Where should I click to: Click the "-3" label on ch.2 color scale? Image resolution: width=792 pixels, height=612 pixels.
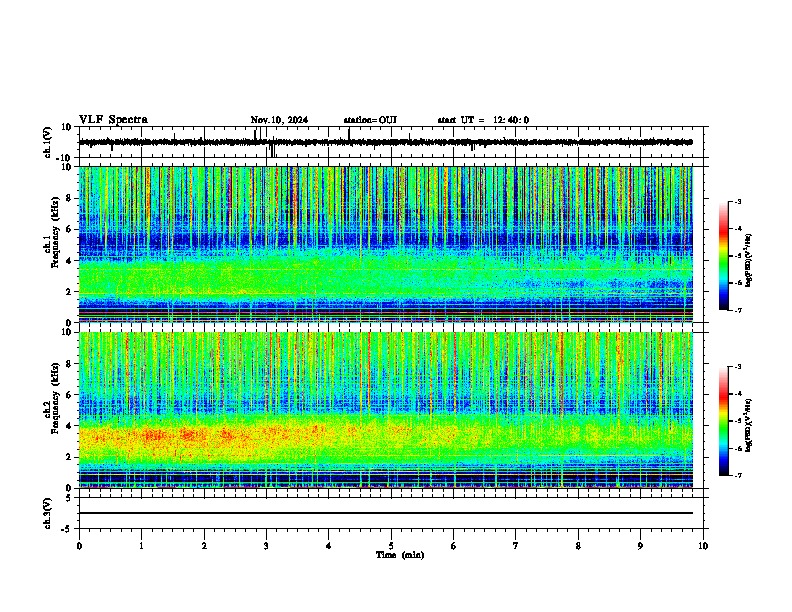point(737,367)
